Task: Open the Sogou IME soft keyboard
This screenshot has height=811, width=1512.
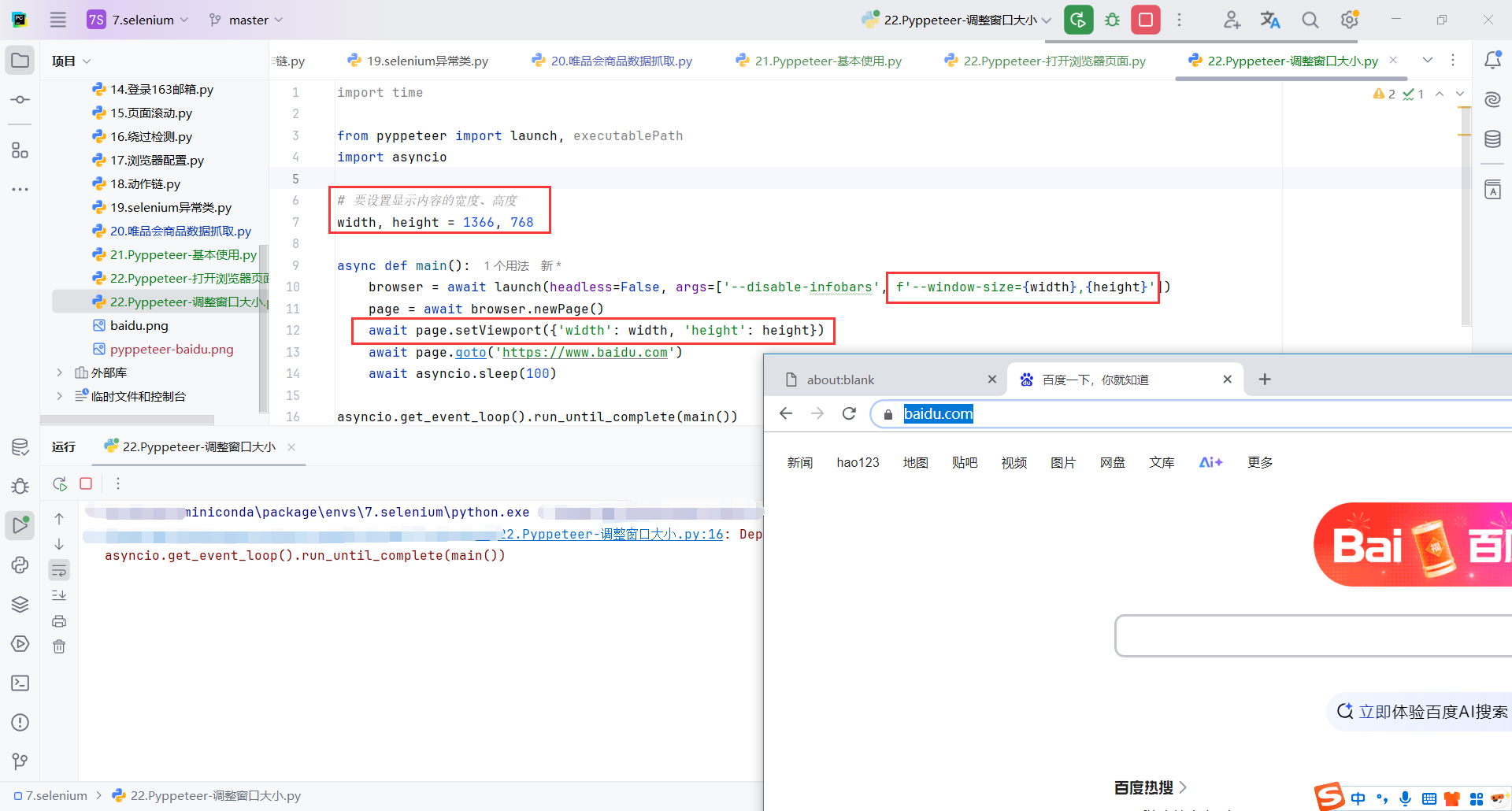Action: (1429, 798)
